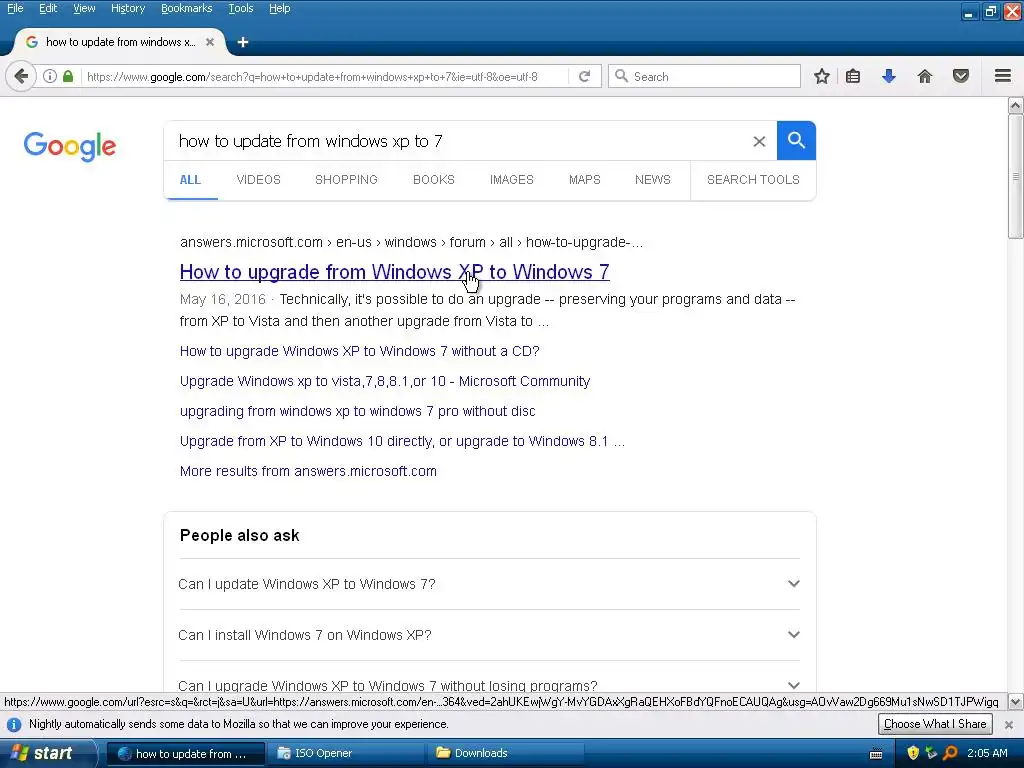This screenshot has height=768, width=1024.
Task: Open the Firefox hamburger menu
Action: click(x=1003, y=76)
